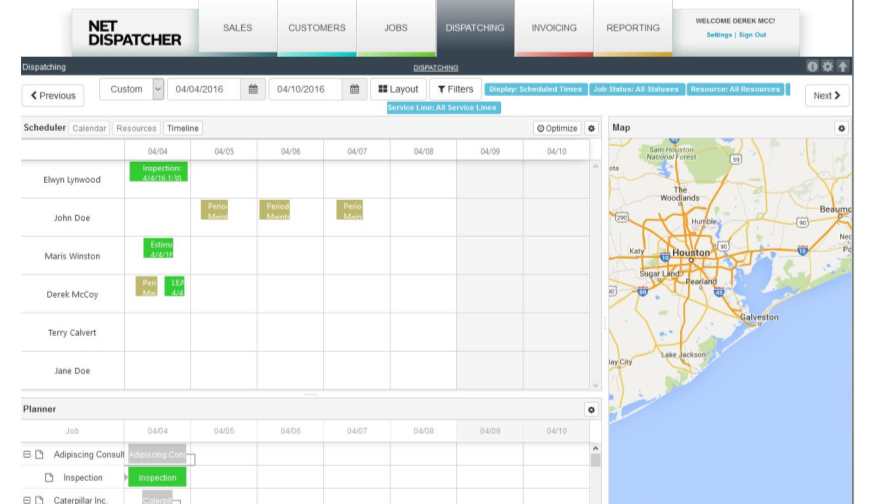This screenshot has width=896, height=504.
Task: Open the Reporting tab
Action: click(633, 27)
